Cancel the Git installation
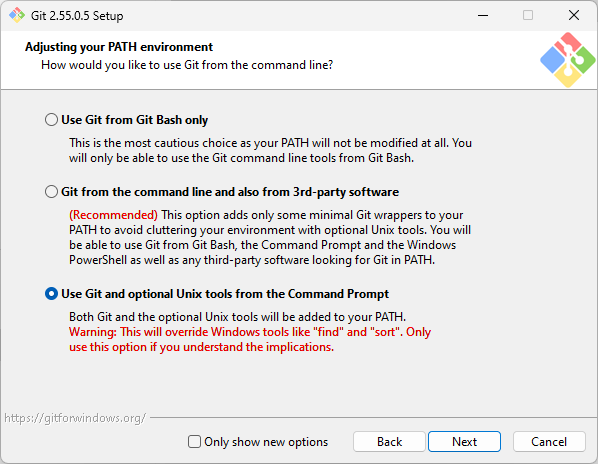Viewport: 598px width, 464px height. point(549,442)
